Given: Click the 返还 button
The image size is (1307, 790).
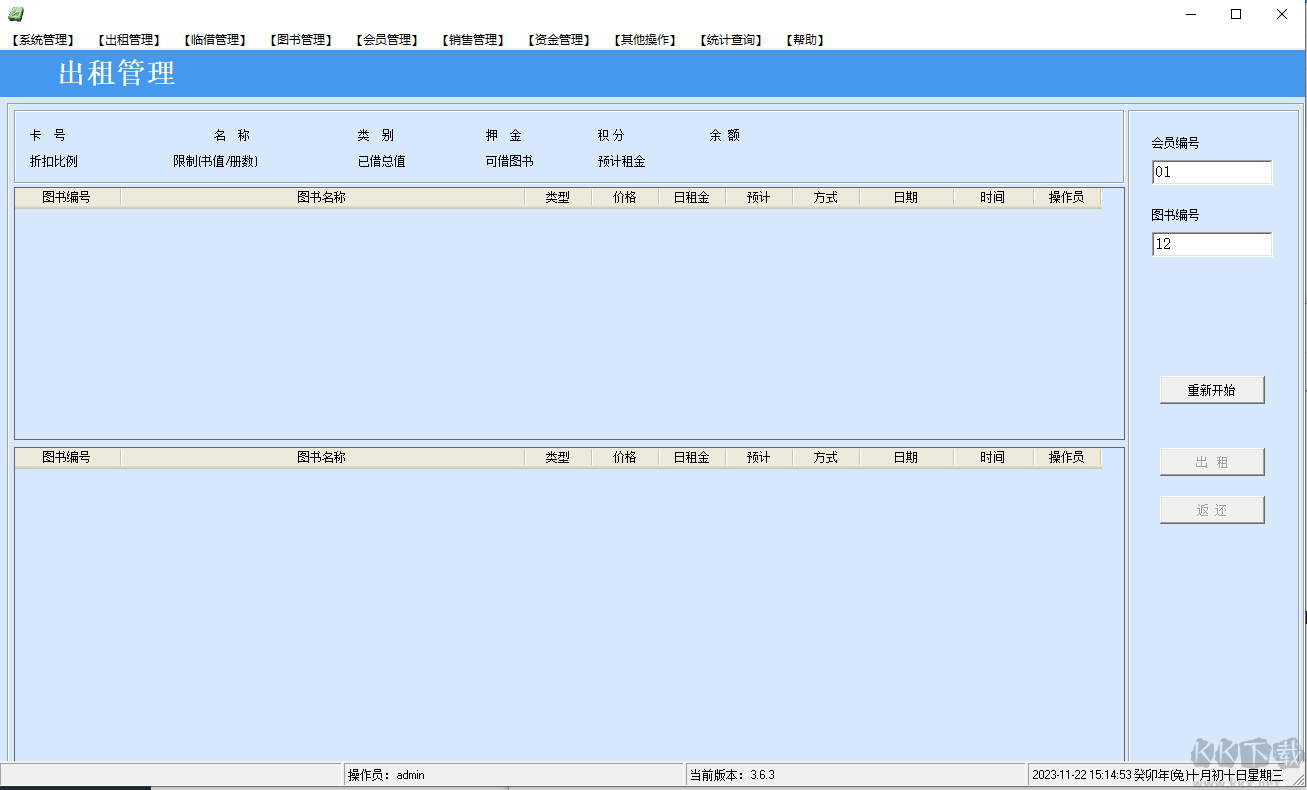Looking at the screenshot, I should (1211, 509).
